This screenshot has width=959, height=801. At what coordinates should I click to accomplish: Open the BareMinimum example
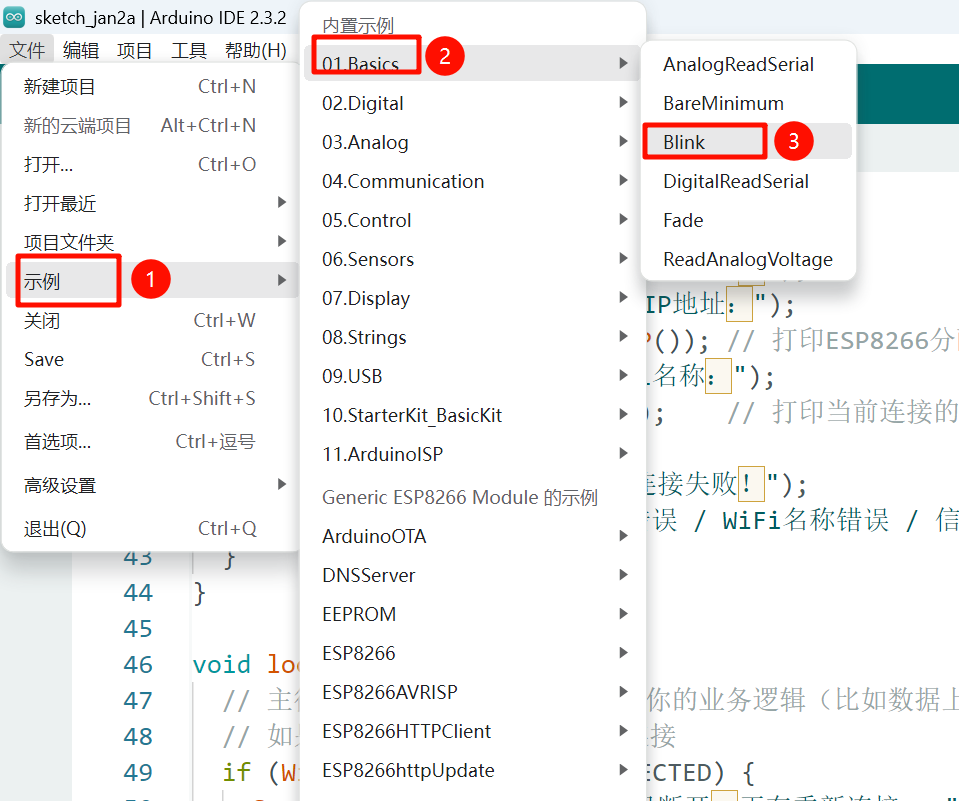(748, 103)
